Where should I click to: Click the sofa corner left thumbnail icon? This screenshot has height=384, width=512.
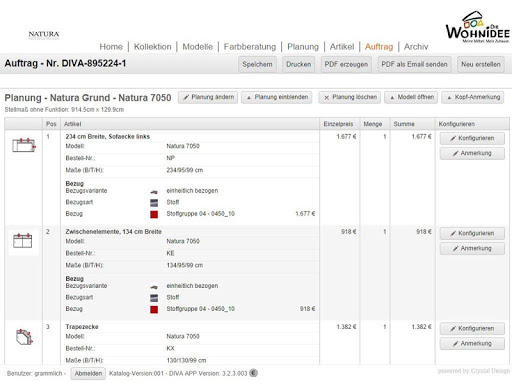coord(24,145)
